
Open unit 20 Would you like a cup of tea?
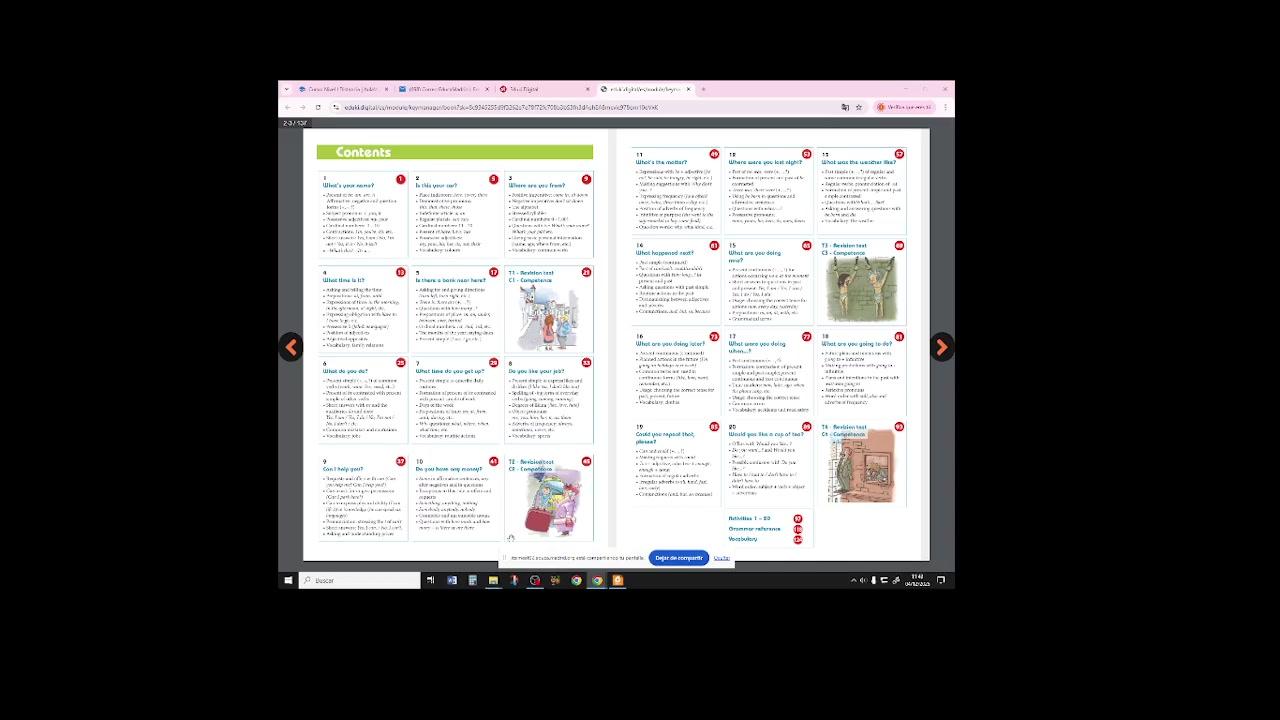point(766,435)
